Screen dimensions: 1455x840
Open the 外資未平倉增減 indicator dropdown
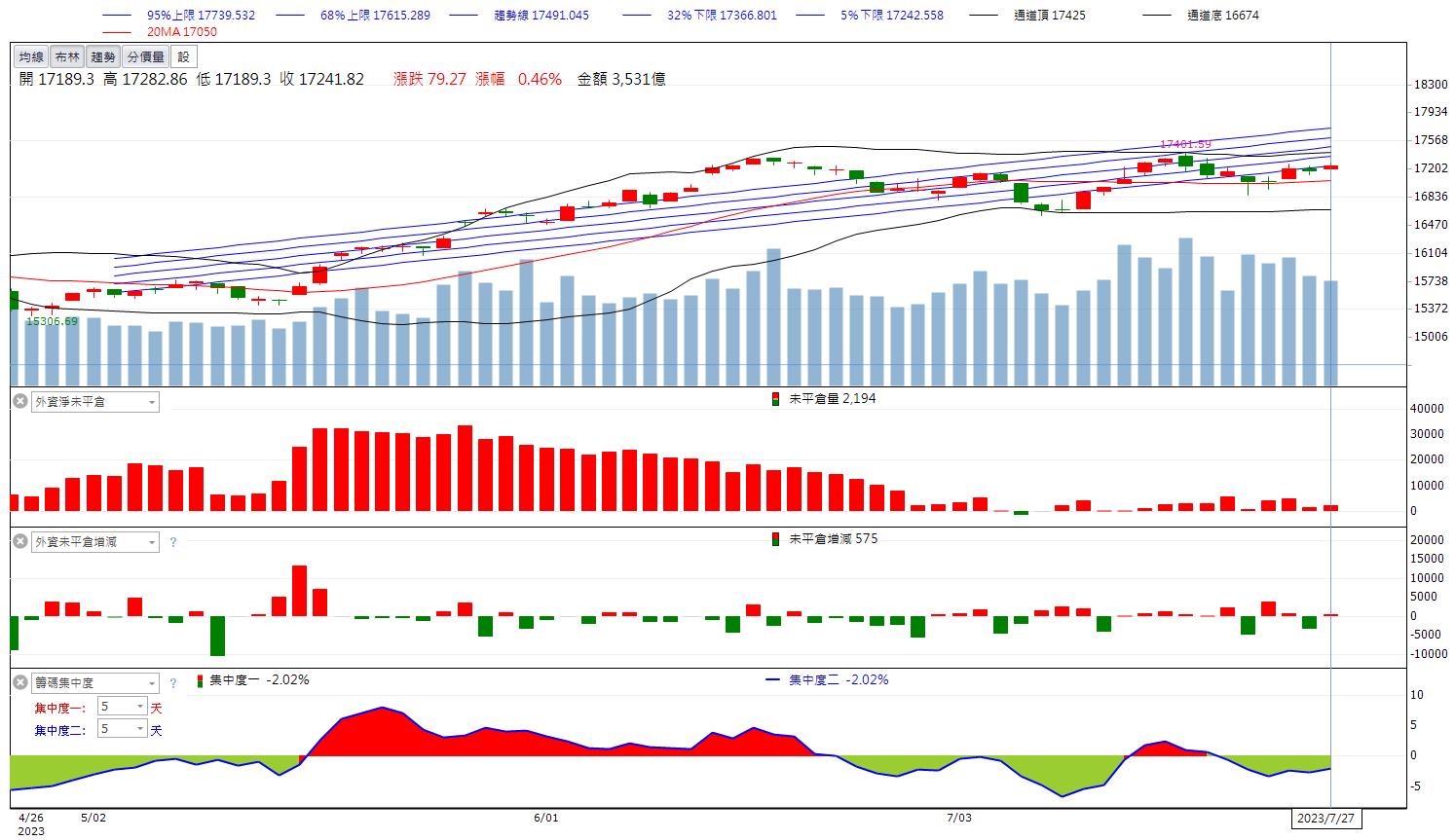click(95, 541)
